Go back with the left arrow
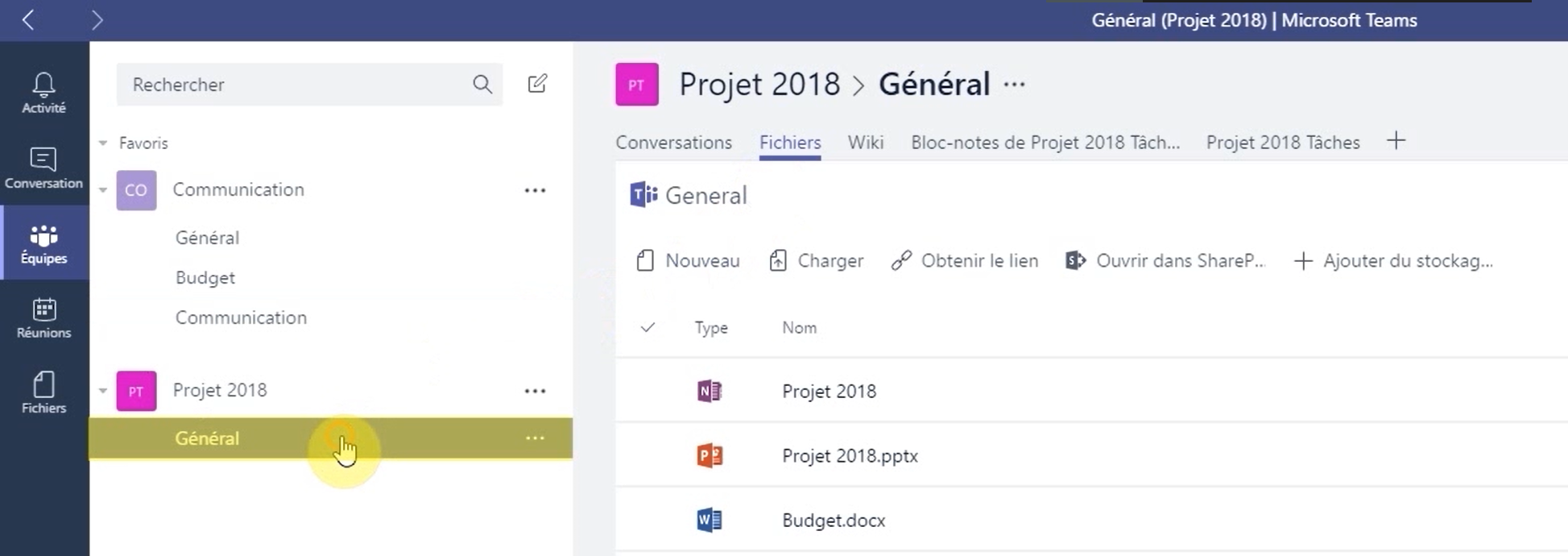The width and height of the screenshot is (1568, 556). (28, 19)
